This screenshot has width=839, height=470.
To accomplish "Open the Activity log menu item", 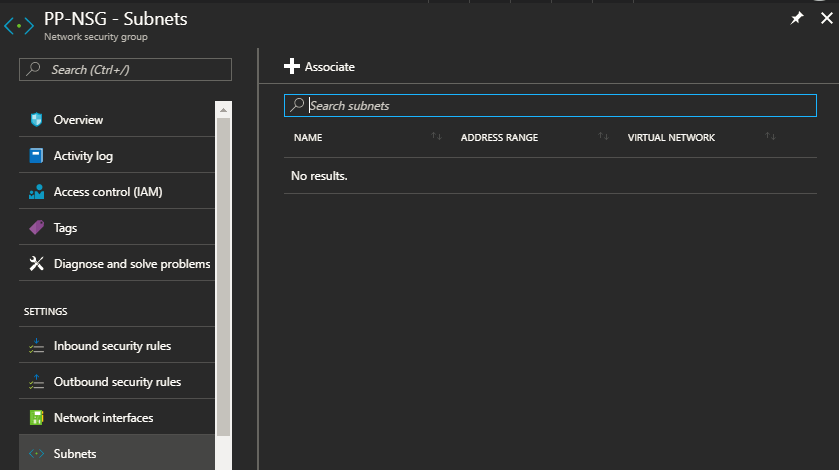I will point(83,156).
